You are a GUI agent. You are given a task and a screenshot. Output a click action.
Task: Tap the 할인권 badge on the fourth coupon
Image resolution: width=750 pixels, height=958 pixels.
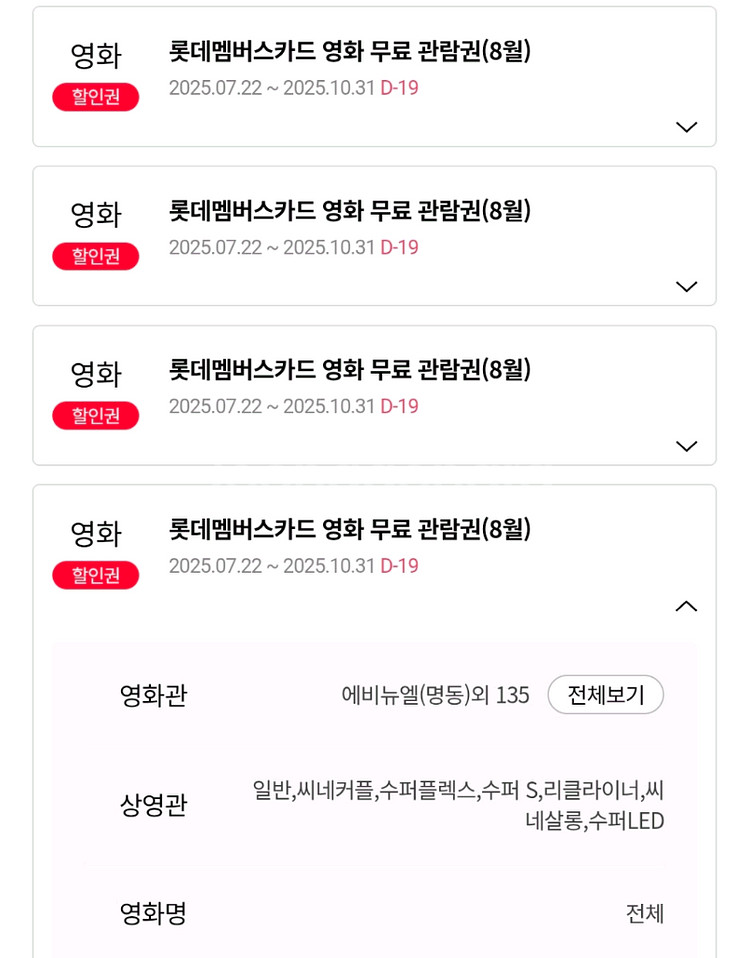click(x=96, y=575)
